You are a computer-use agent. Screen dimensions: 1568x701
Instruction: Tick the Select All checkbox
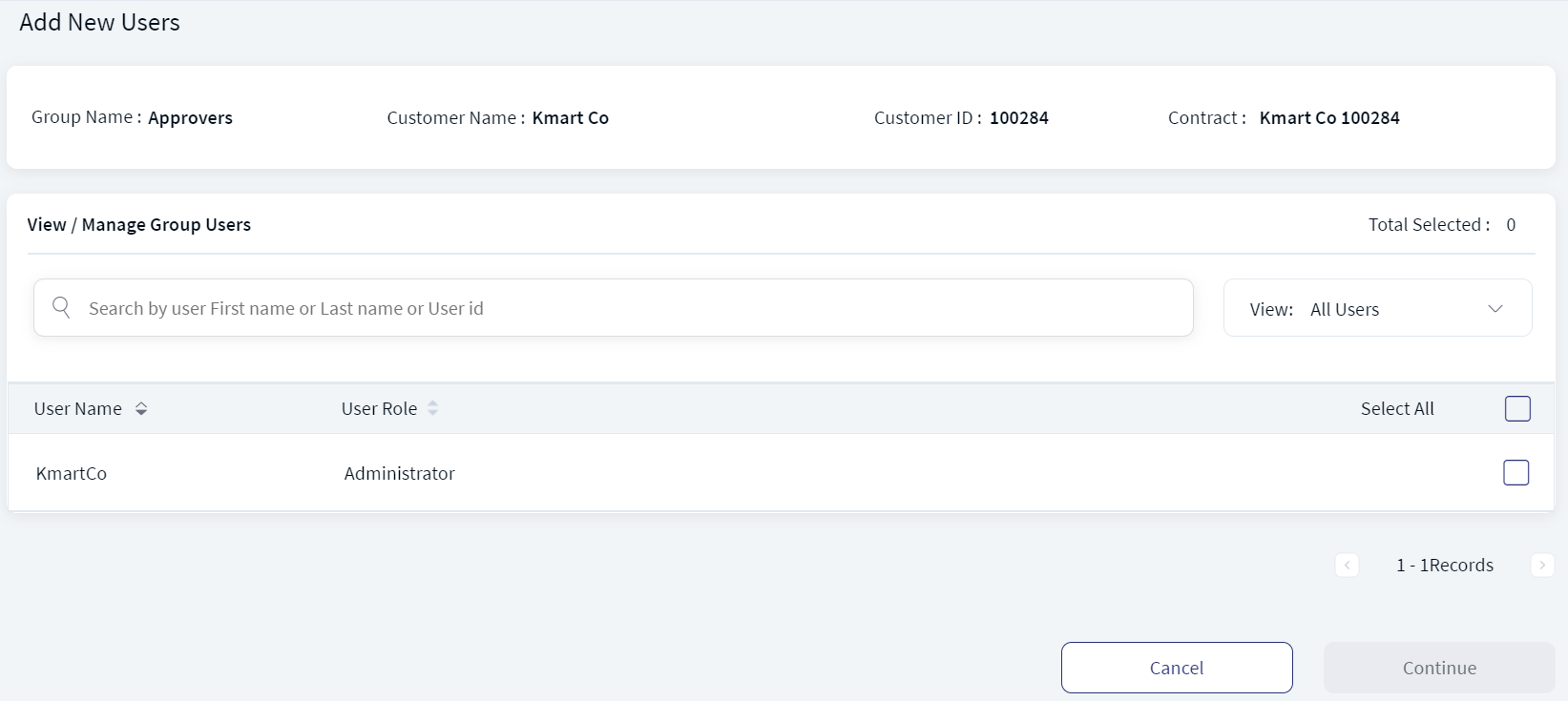click(x=1517, y=408)
